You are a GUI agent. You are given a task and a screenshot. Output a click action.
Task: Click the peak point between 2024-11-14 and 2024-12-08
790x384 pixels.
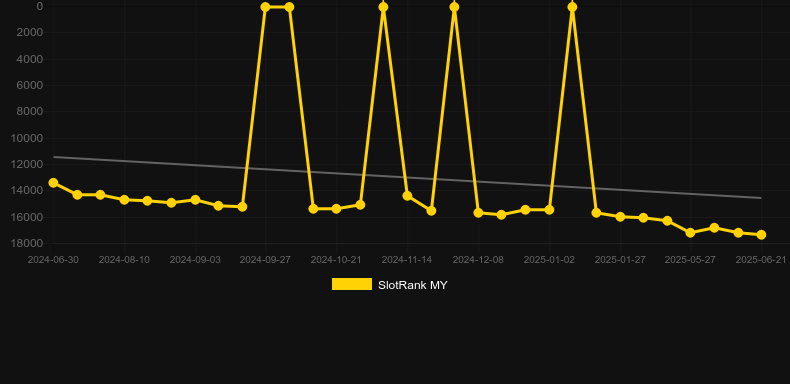[x=454, y=7]
